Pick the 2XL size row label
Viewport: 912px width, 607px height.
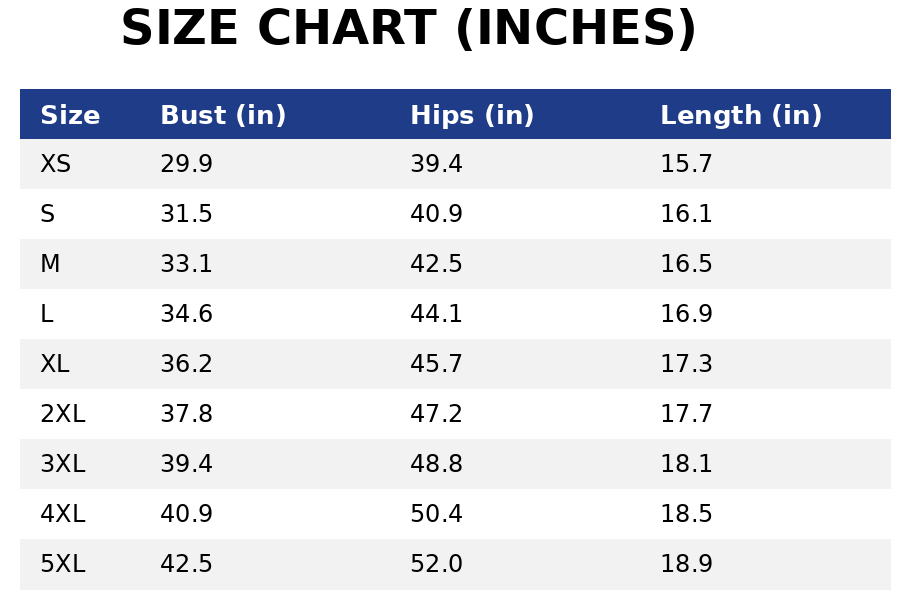62,415
